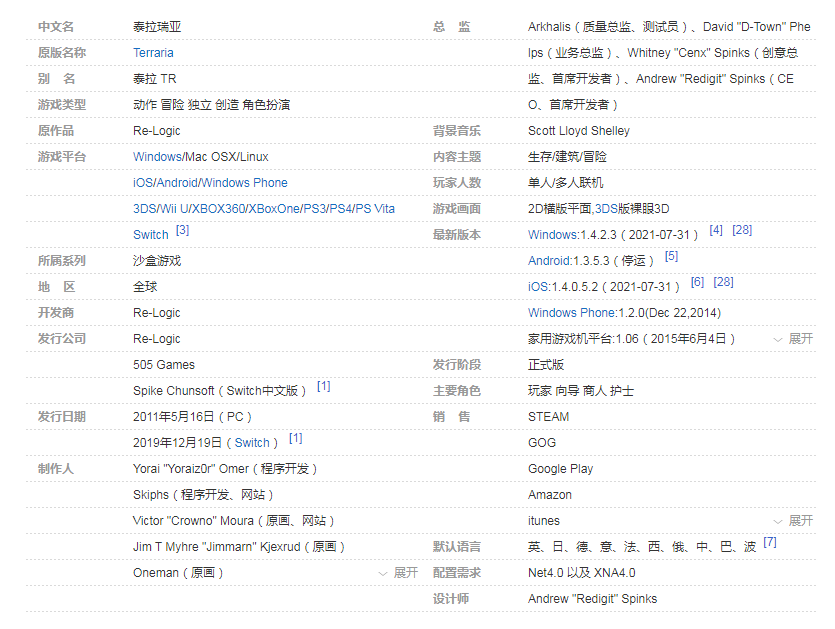
Task: Open the Windows Phone version link
Action: coord(572,313)
